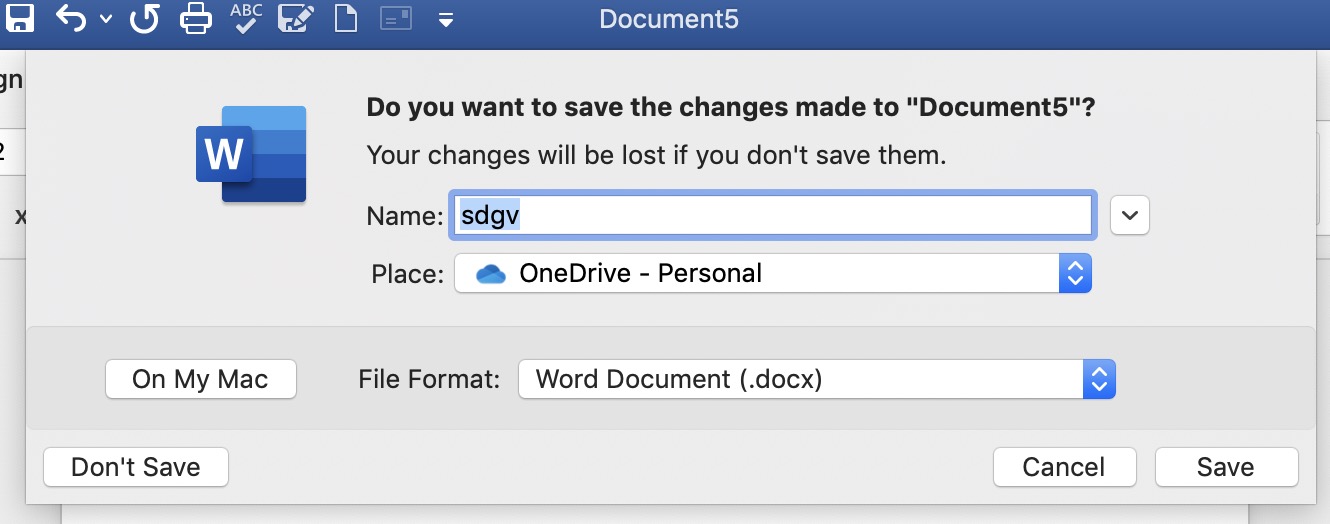Click the Print icon
Viewport: 1330px width, 524px height.
[196, 18]
